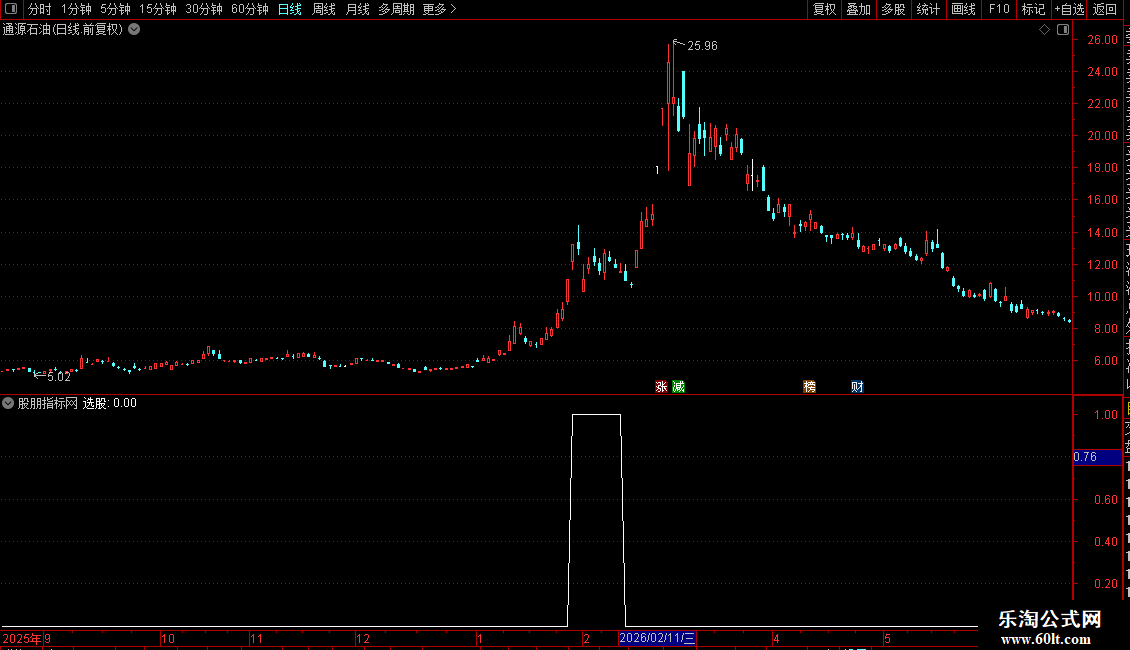Click the 叠加 overlay button

(858, 9)
